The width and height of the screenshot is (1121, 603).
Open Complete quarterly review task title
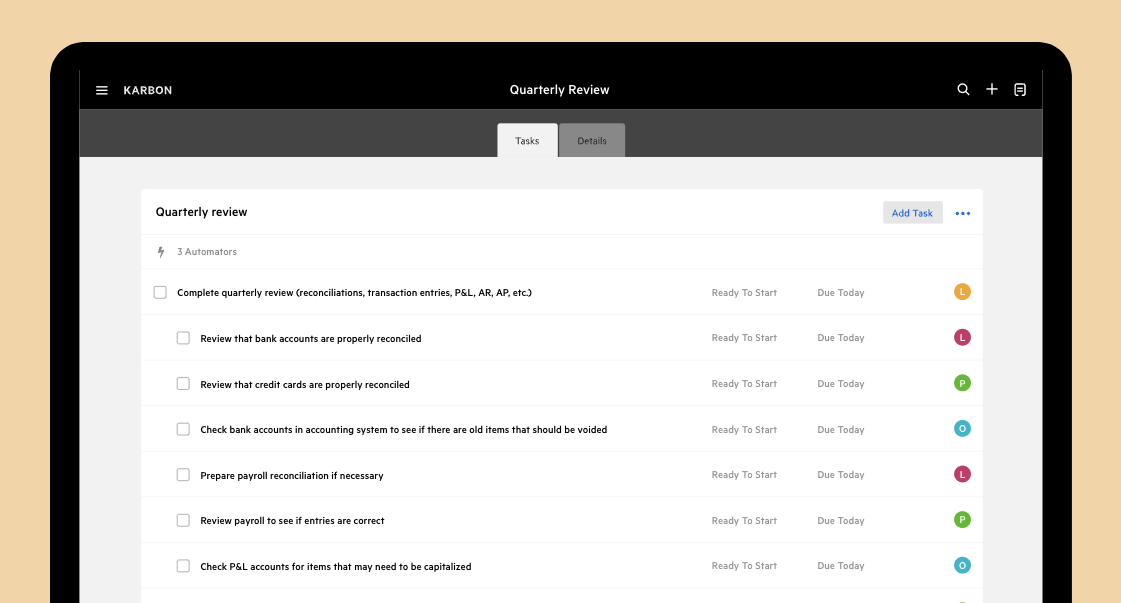354,293
